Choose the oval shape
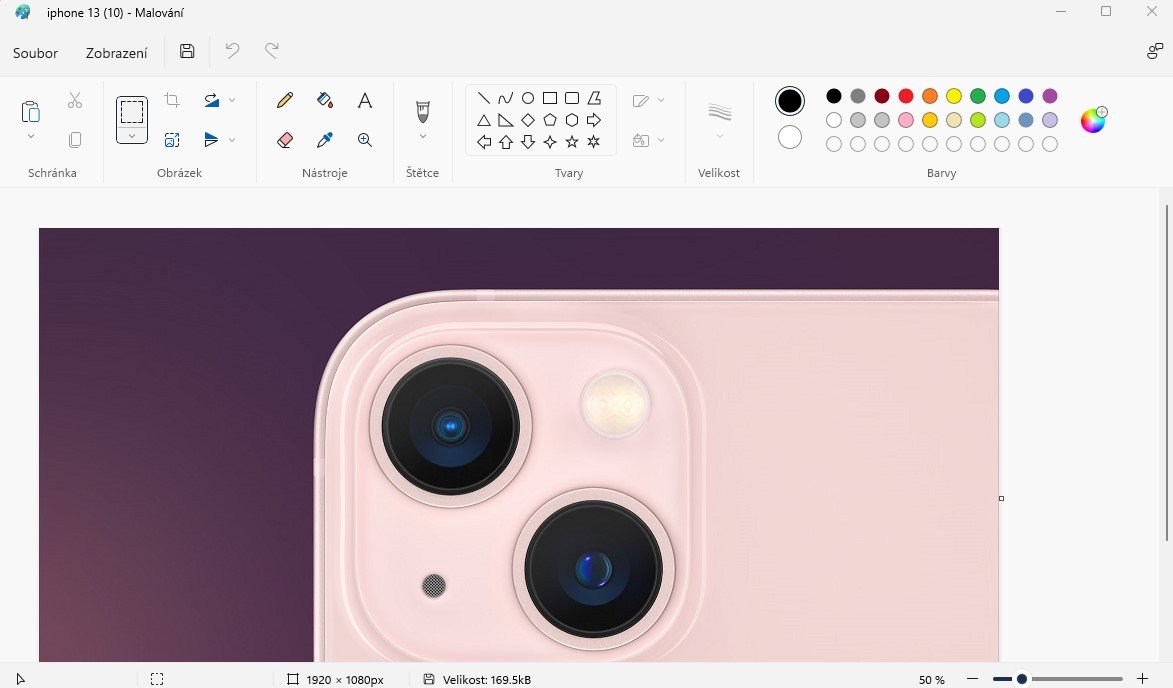Screen dimensions: 1173x688 (x=528, y=98)
